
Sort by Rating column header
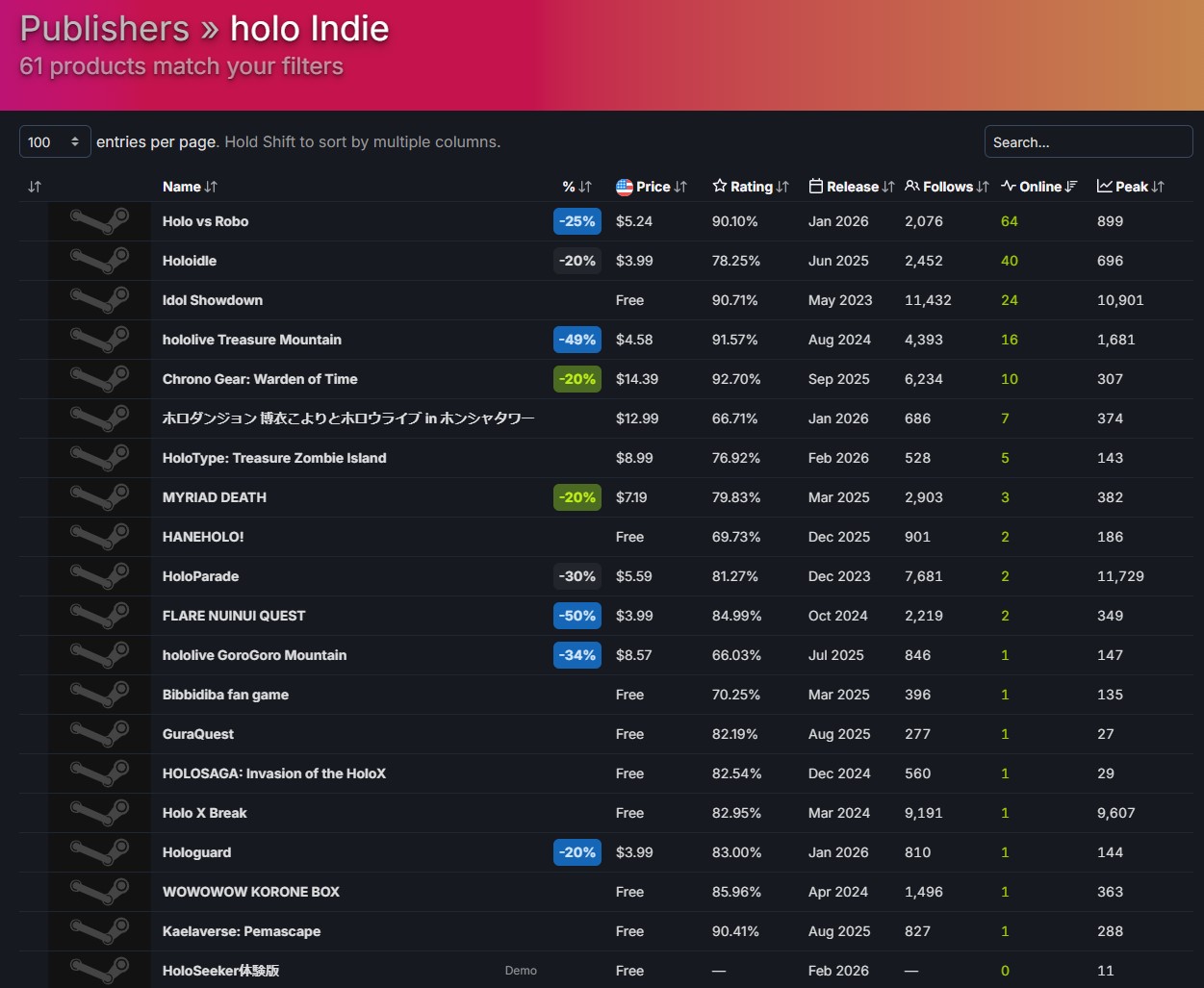click(751, 187)
